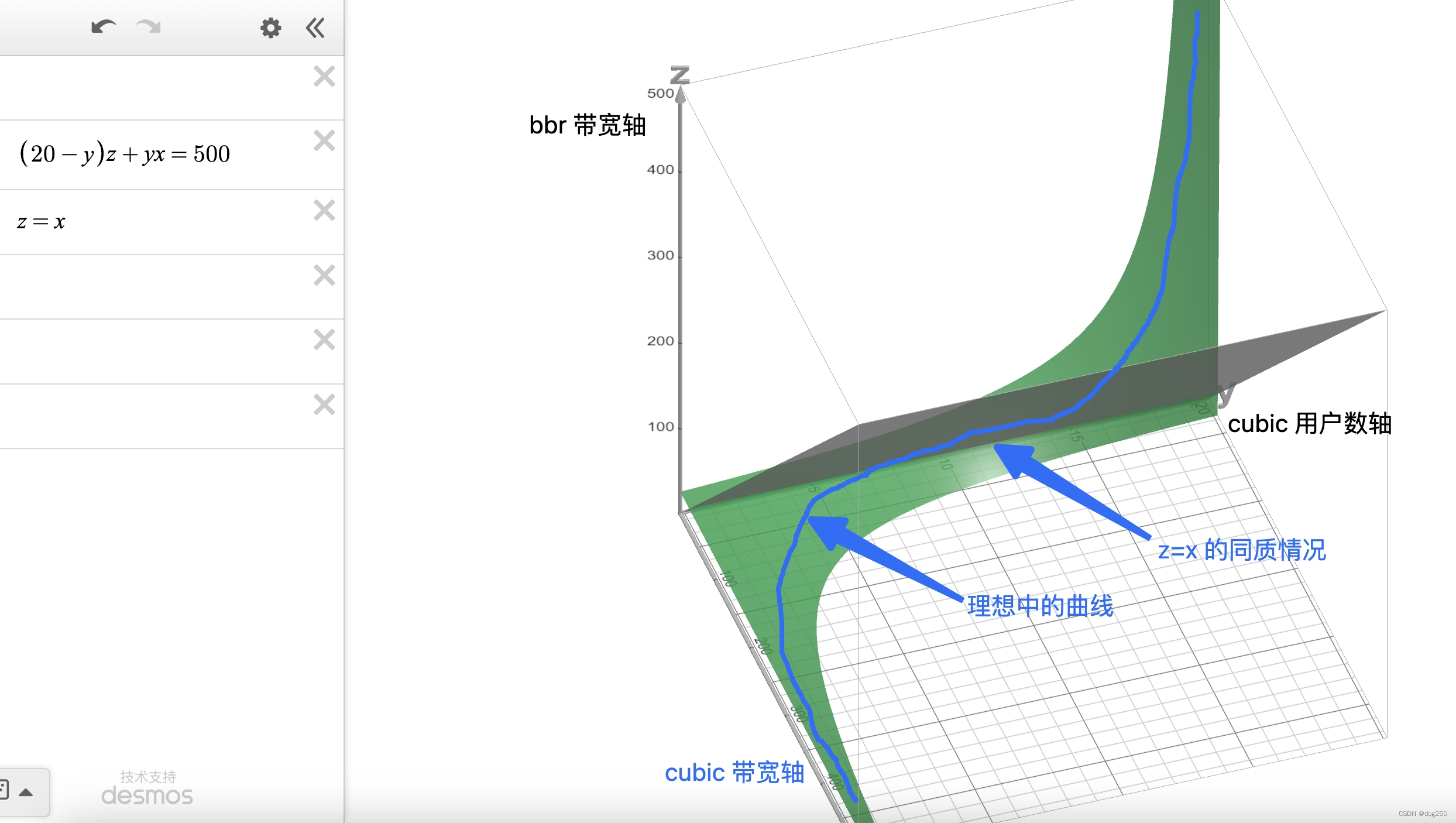Click the 'cubic 带宽轴' annotation text

point(734,773)
